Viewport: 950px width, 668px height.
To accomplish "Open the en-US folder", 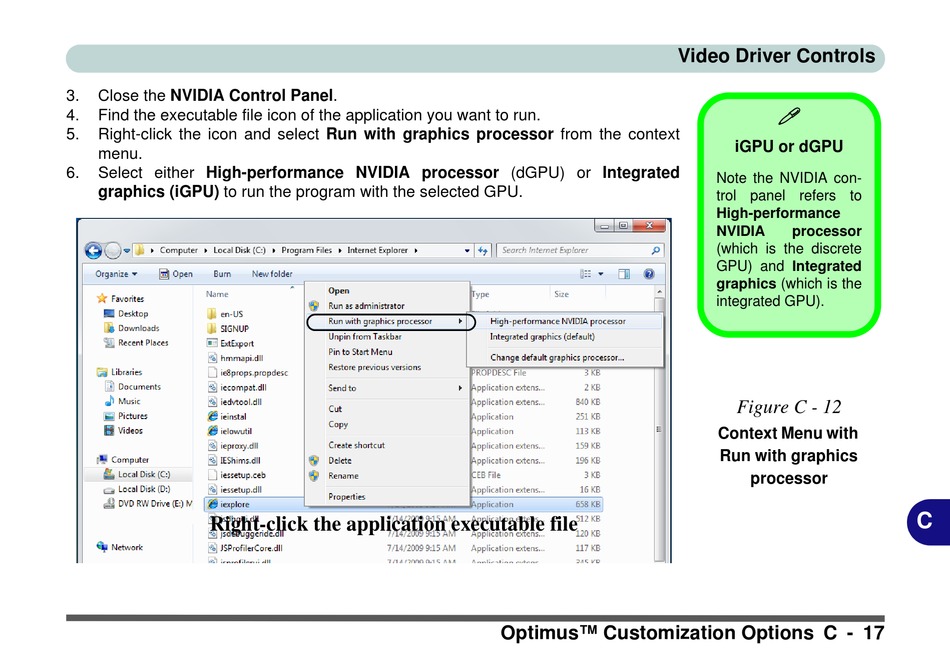I will [x=225, y=314].
